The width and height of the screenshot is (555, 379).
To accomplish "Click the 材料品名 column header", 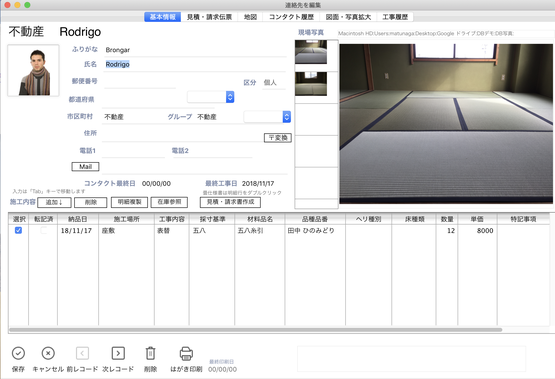I will click(x=259, y=219).
